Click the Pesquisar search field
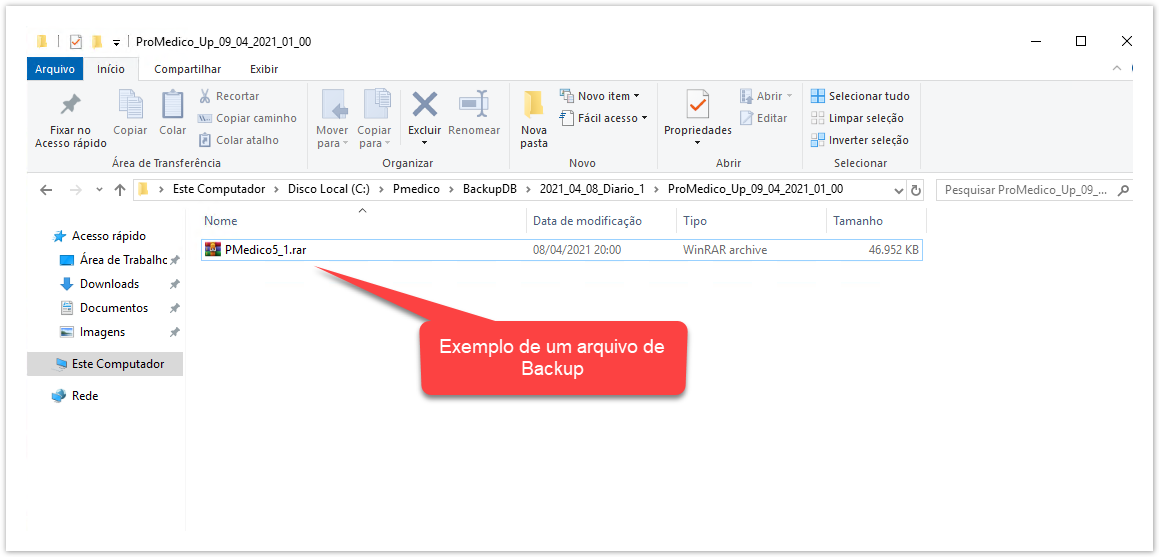This screenshot has width=1159, height=557. pyautogui.click(x=1025, y=189)
